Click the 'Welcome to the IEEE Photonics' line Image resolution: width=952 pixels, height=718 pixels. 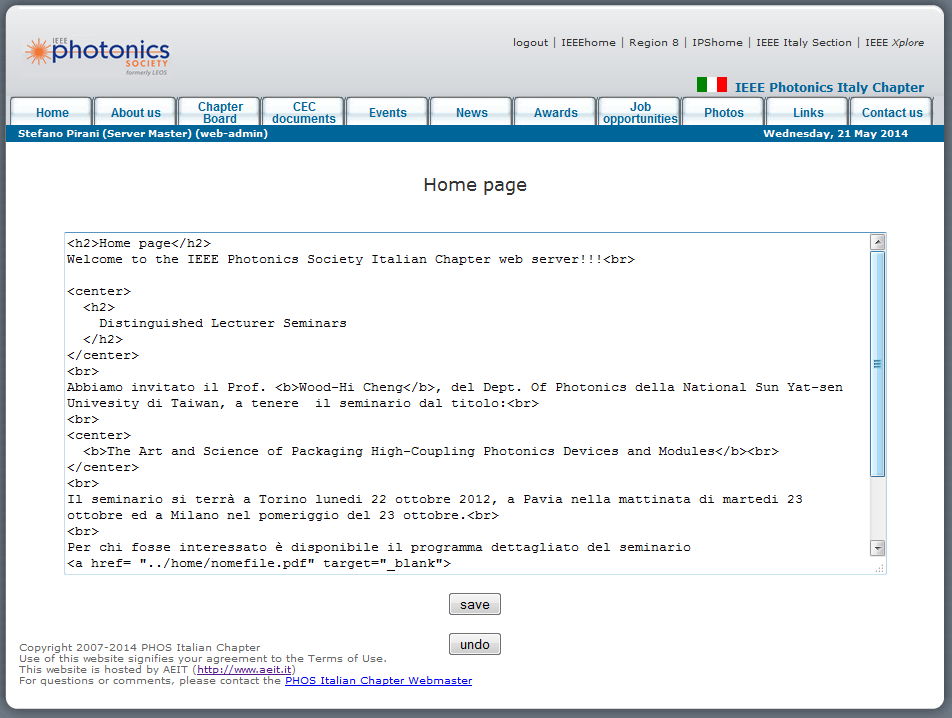pos(351,259)
